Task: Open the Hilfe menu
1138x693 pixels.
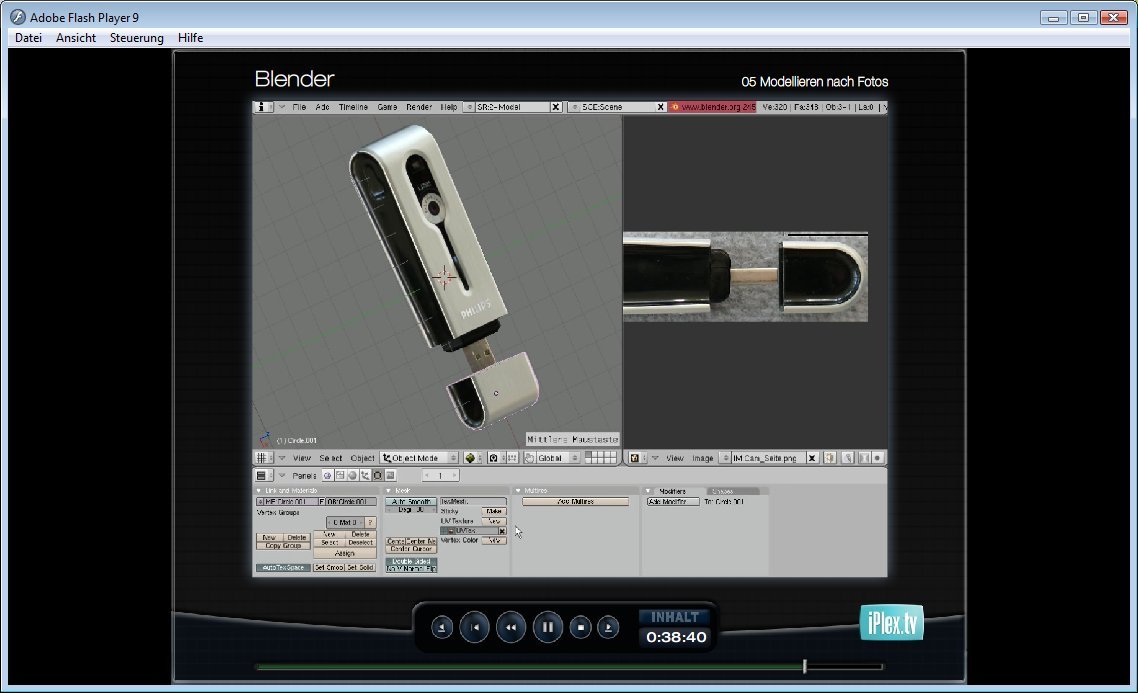Action: tap(190, 38)
